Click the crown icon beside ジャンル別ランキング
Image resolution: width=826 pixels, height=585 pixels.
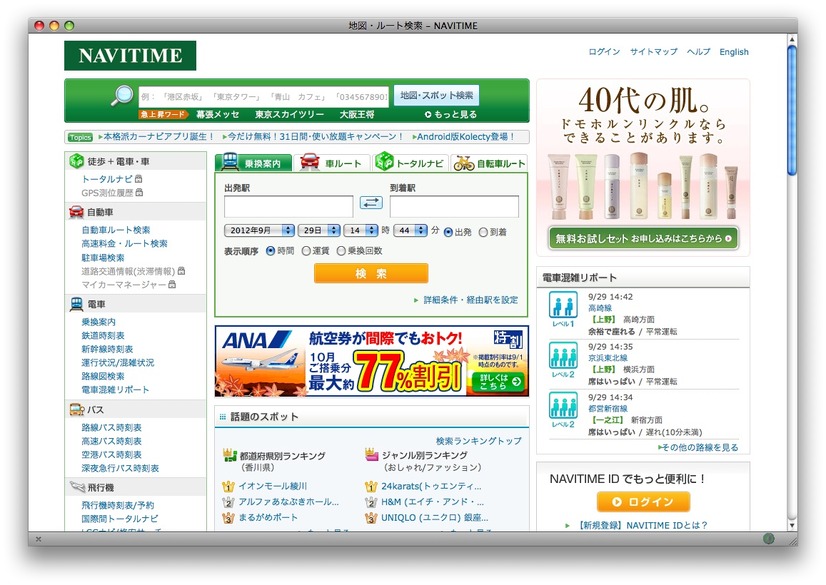click(x=372, y=454)
